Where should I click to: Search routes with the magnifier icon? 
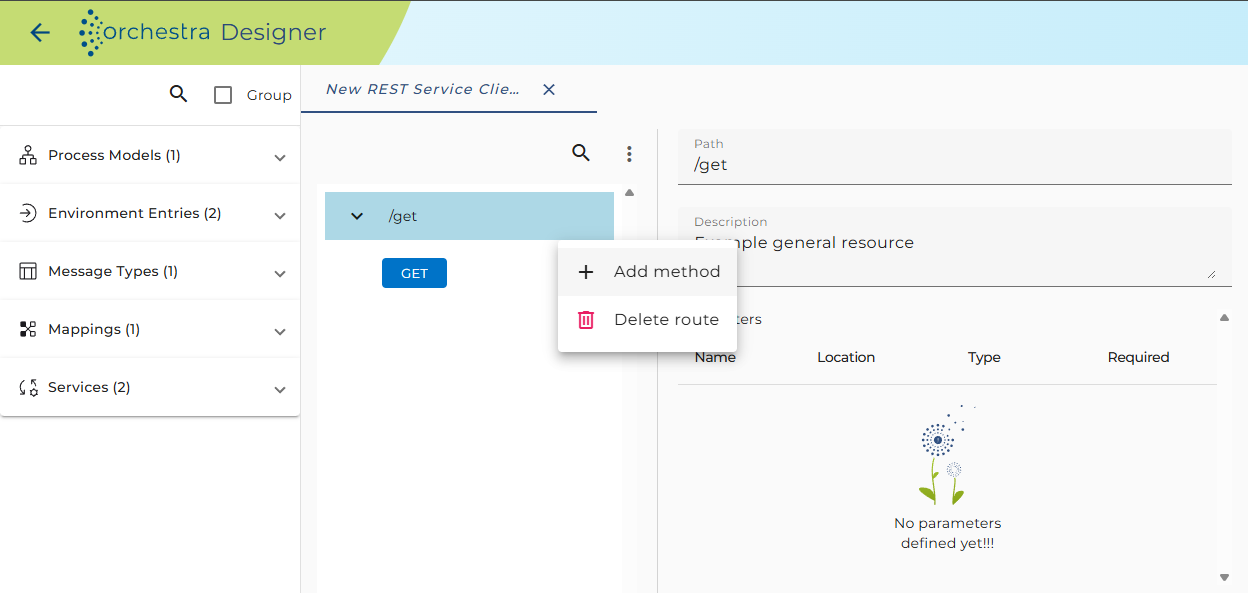coord(581,153)
